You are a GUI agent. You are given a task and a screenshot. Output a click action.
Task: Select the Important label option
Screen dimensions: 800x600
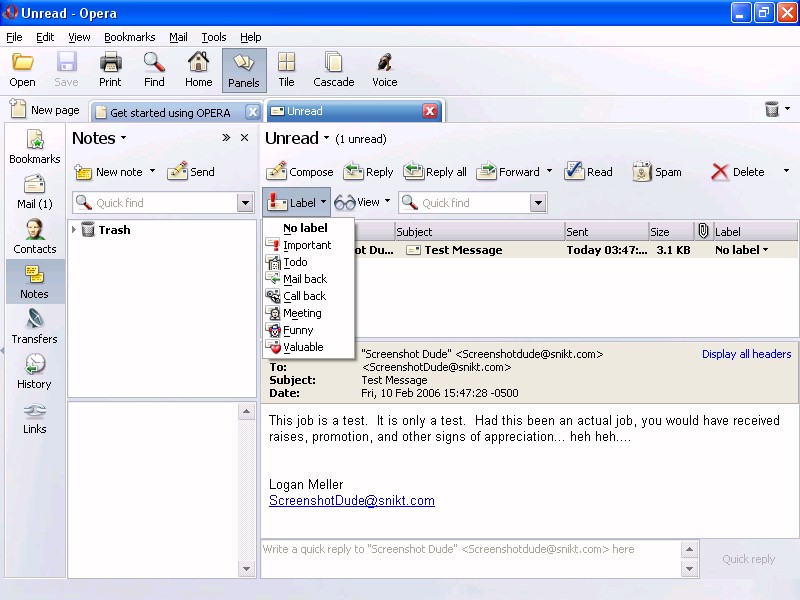(x=307, y=245)
